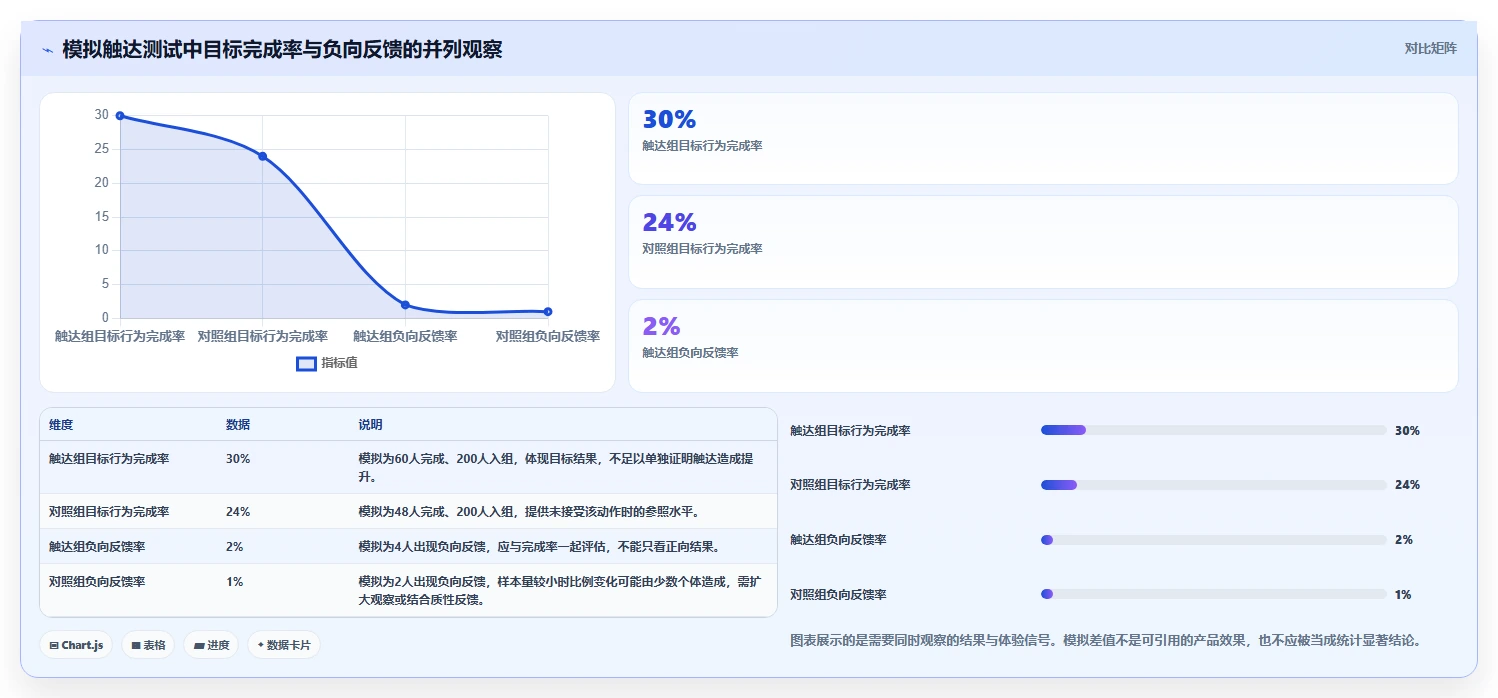1498x698 pixels.
Task: Click the 数据卡片 chip
Action: 284,645
